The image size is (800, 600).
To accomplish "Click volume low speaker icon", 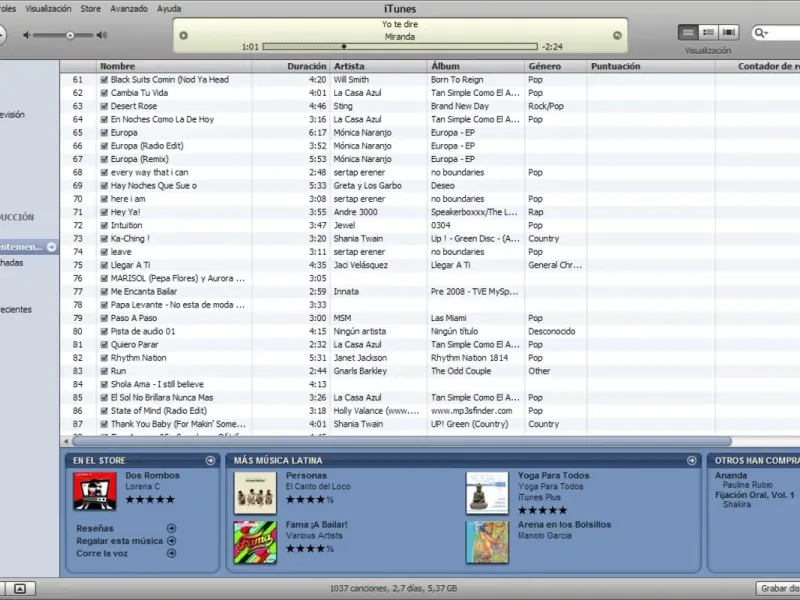I will coord(27,35).
